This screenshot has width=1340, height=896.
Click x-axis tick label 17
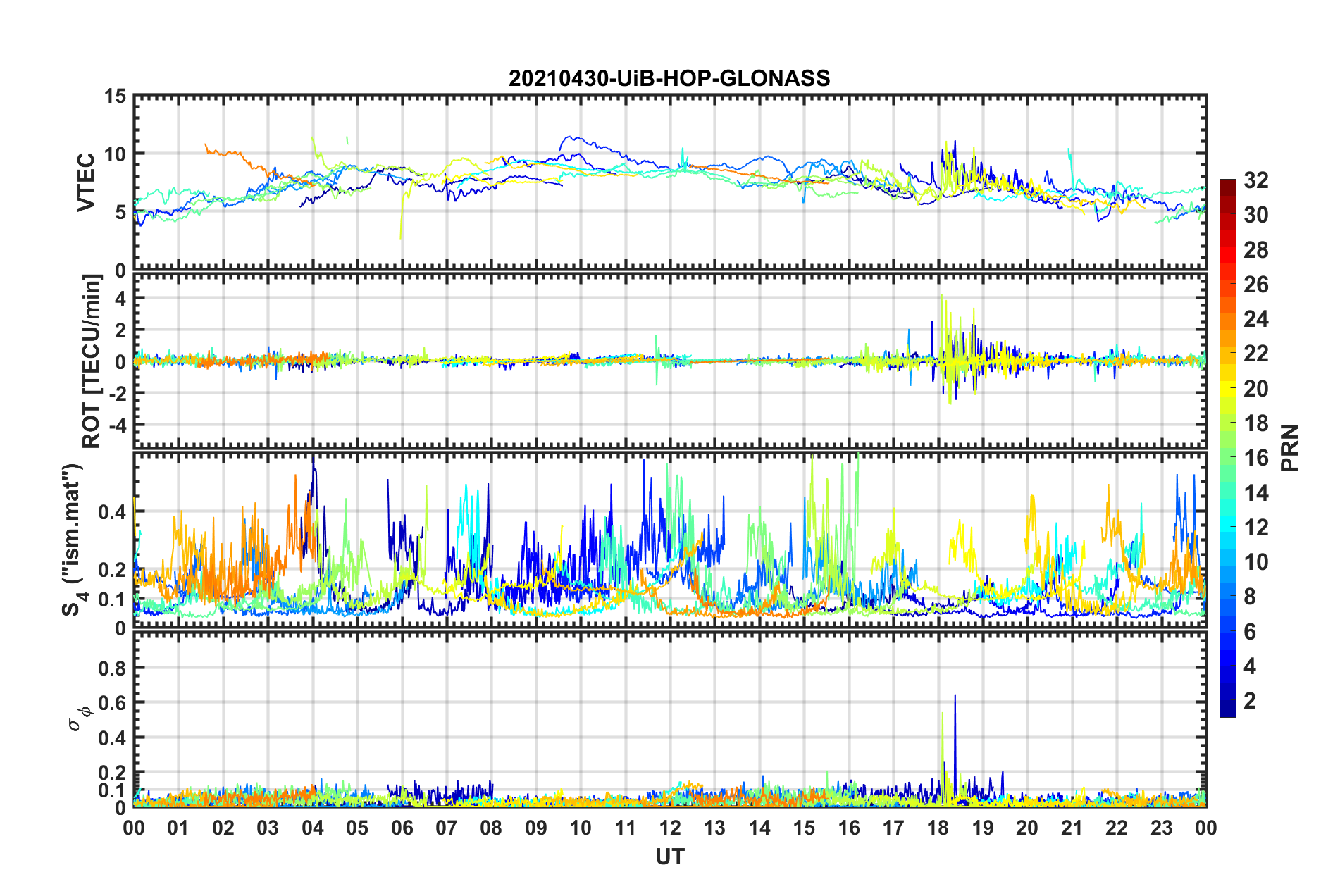[893, 828]
